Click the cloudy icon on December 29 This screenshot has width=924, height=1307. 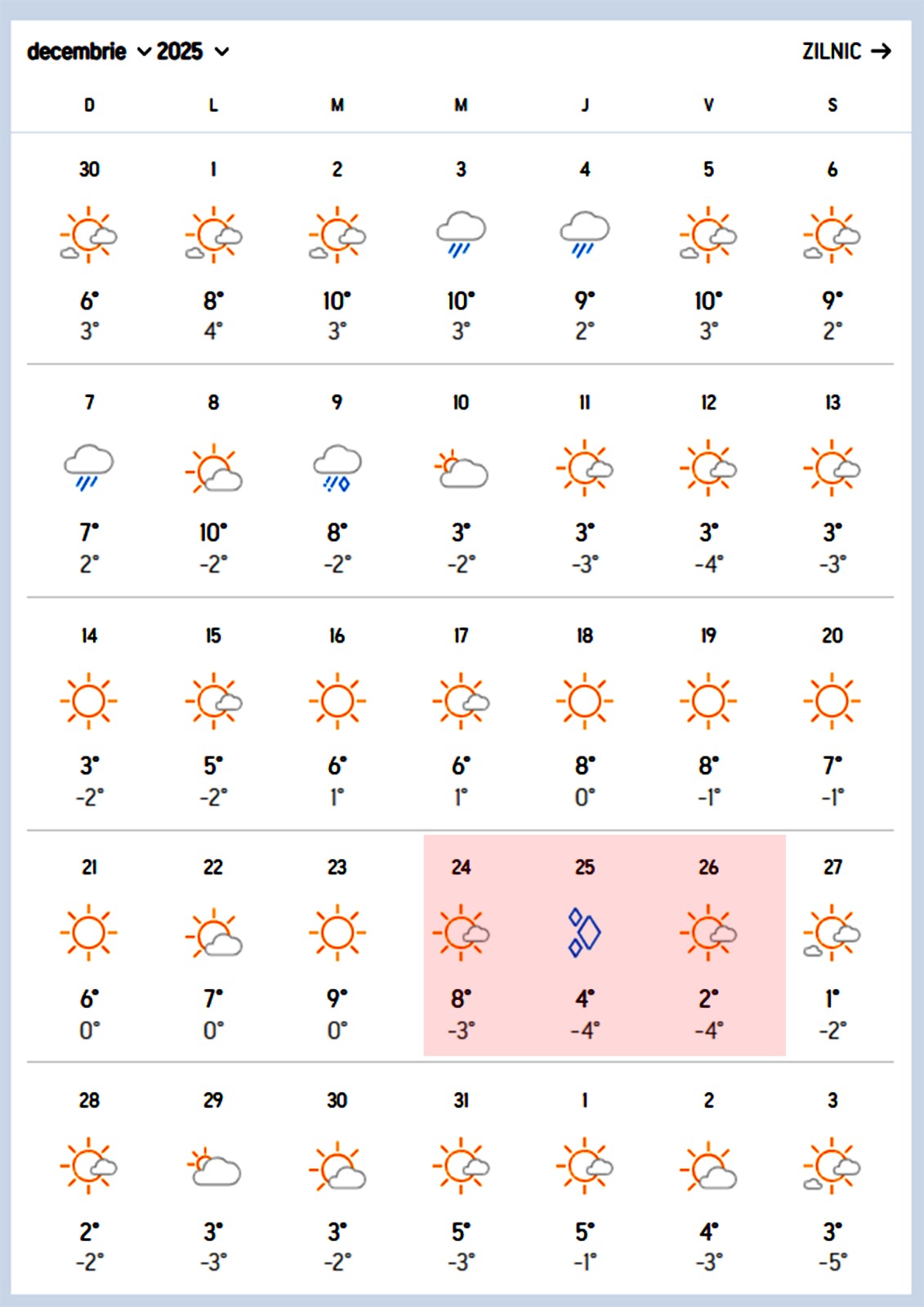coord(213,1167)
